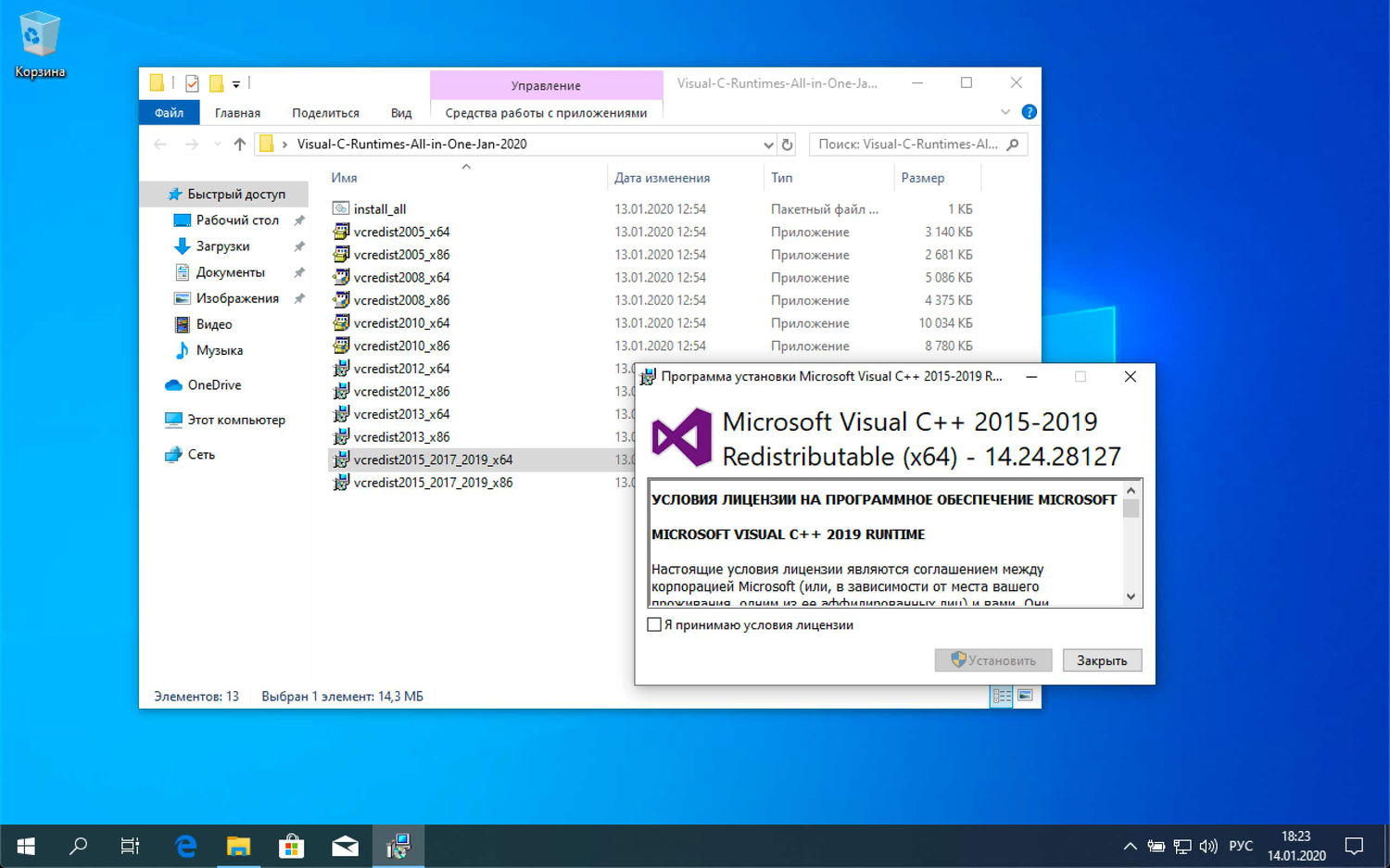Open Этот компьютер in the navigation pane
1390x868 pixels.
pyautogui.click(x=236, y=420)
